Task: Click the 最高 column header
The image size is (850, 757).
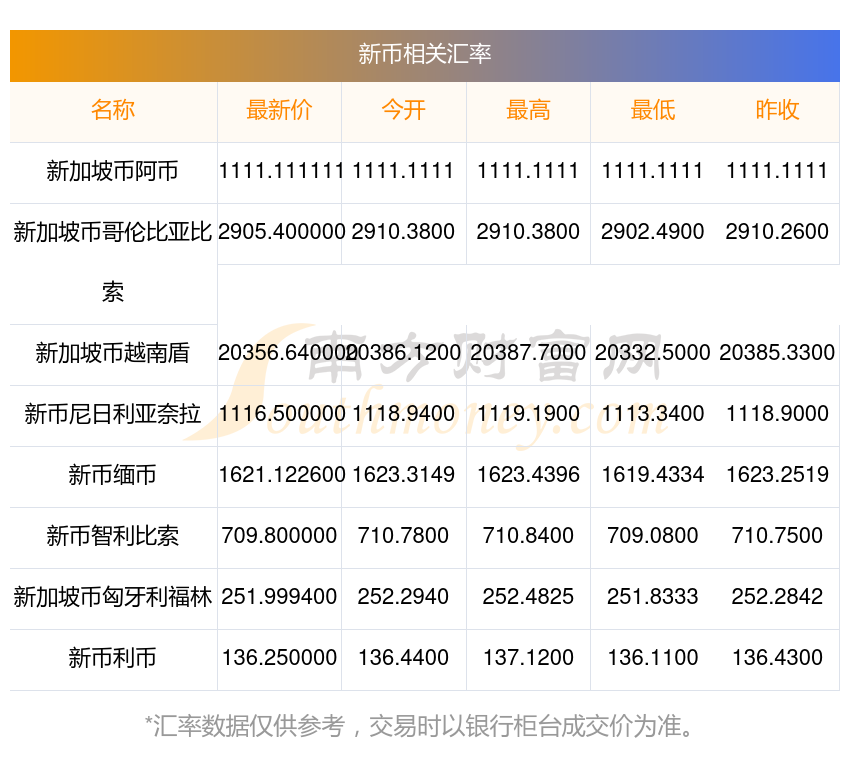Action: pyautogui.click(x=528, y=111)
